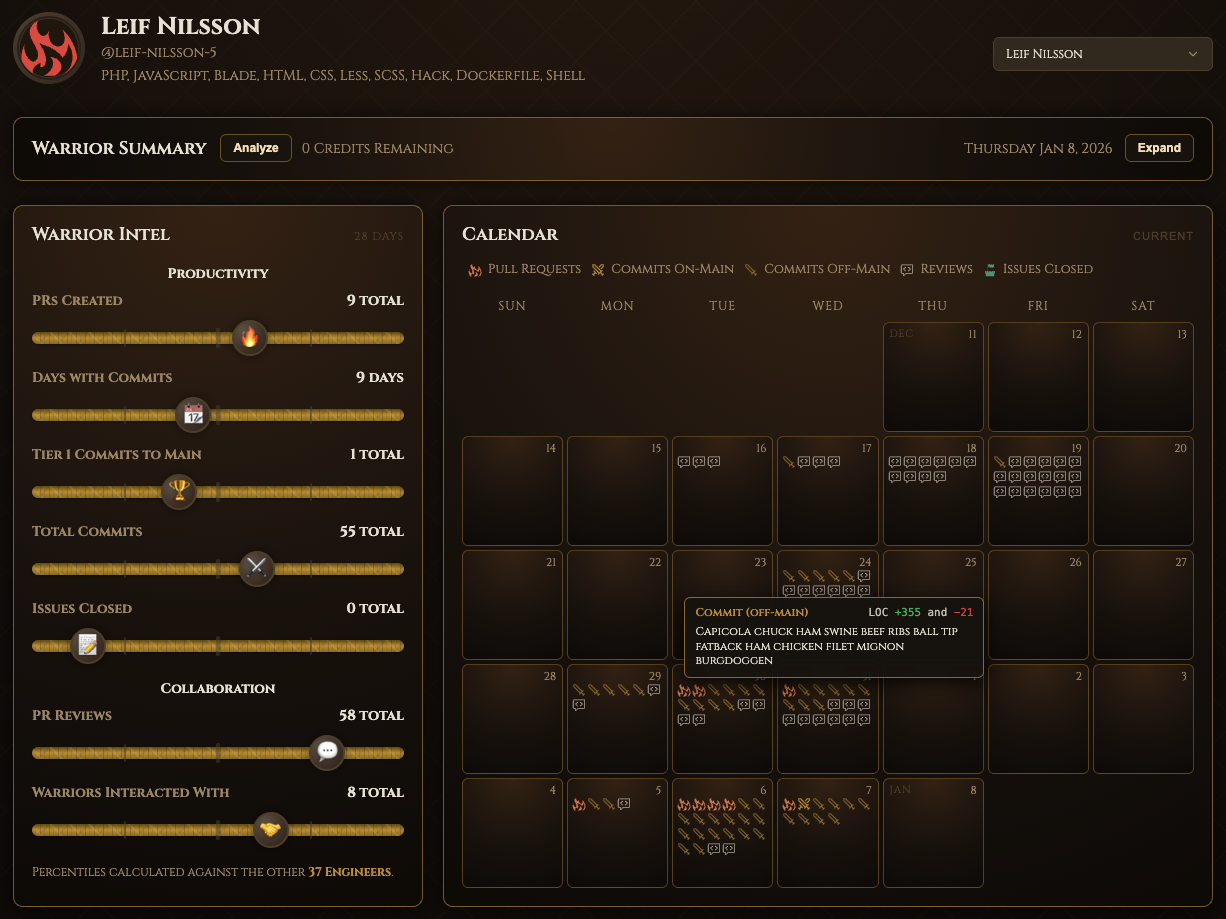Viewport: 1226px width, 919px height.
Task: Click the chat bubble icon on PR Reviews
Action: tap(327, 753)
